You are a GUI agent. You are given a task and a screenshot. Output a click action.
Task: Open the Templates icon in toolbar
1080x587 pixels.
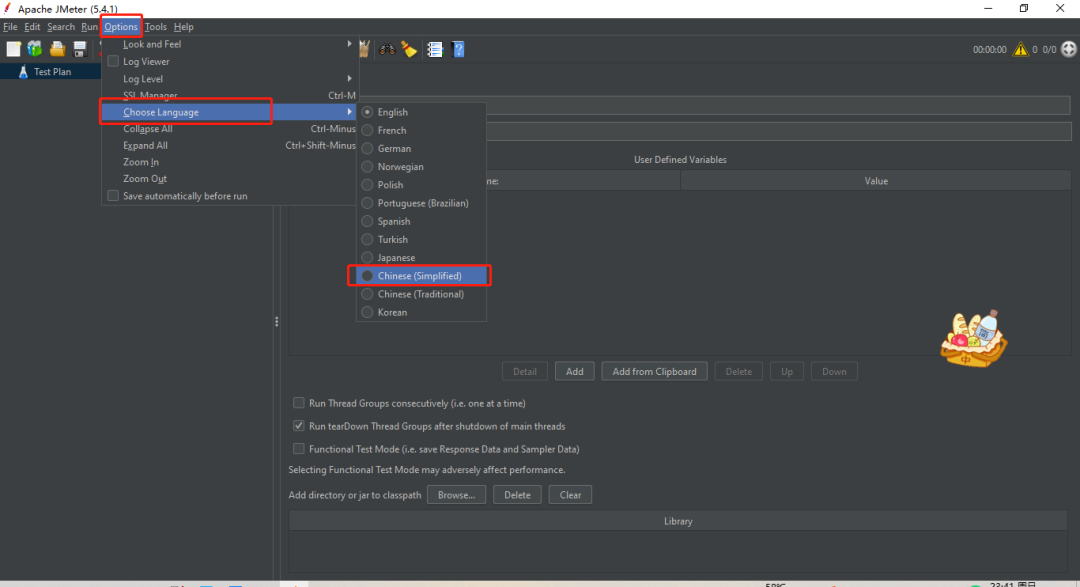tap(35, 49)
